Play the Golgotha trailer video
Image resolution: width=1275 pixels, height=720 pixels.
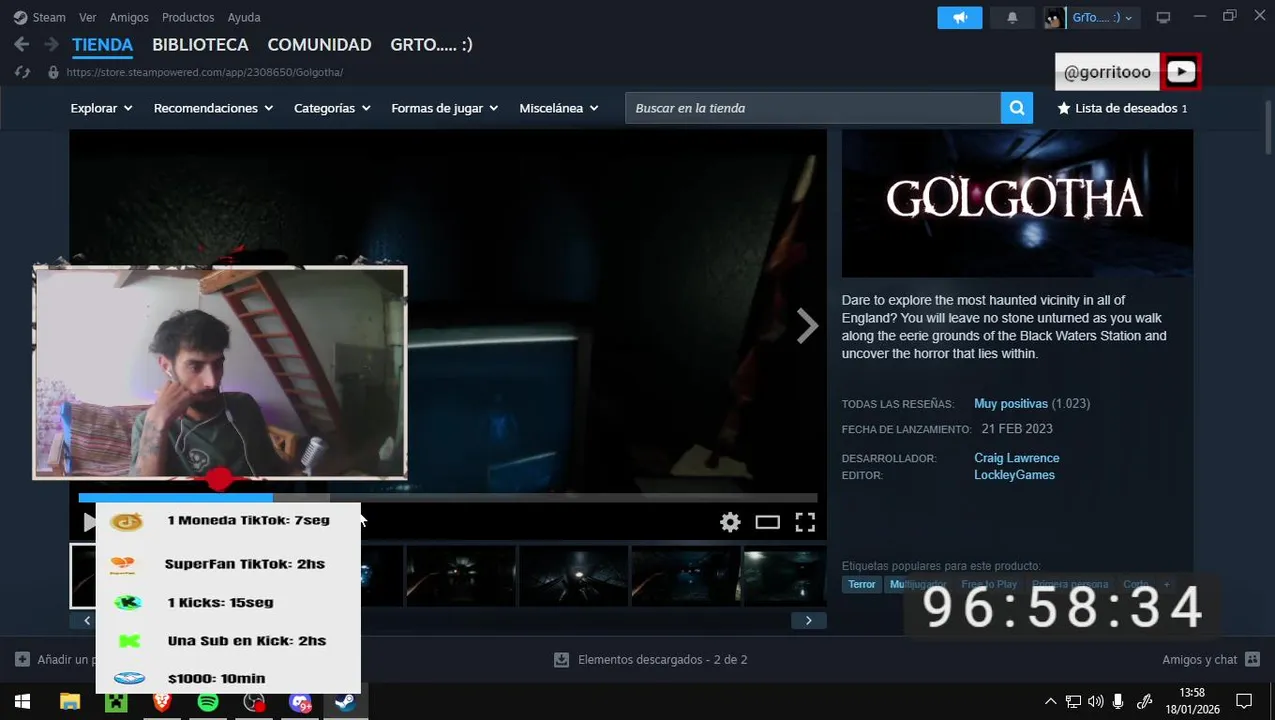pos(90,522)
